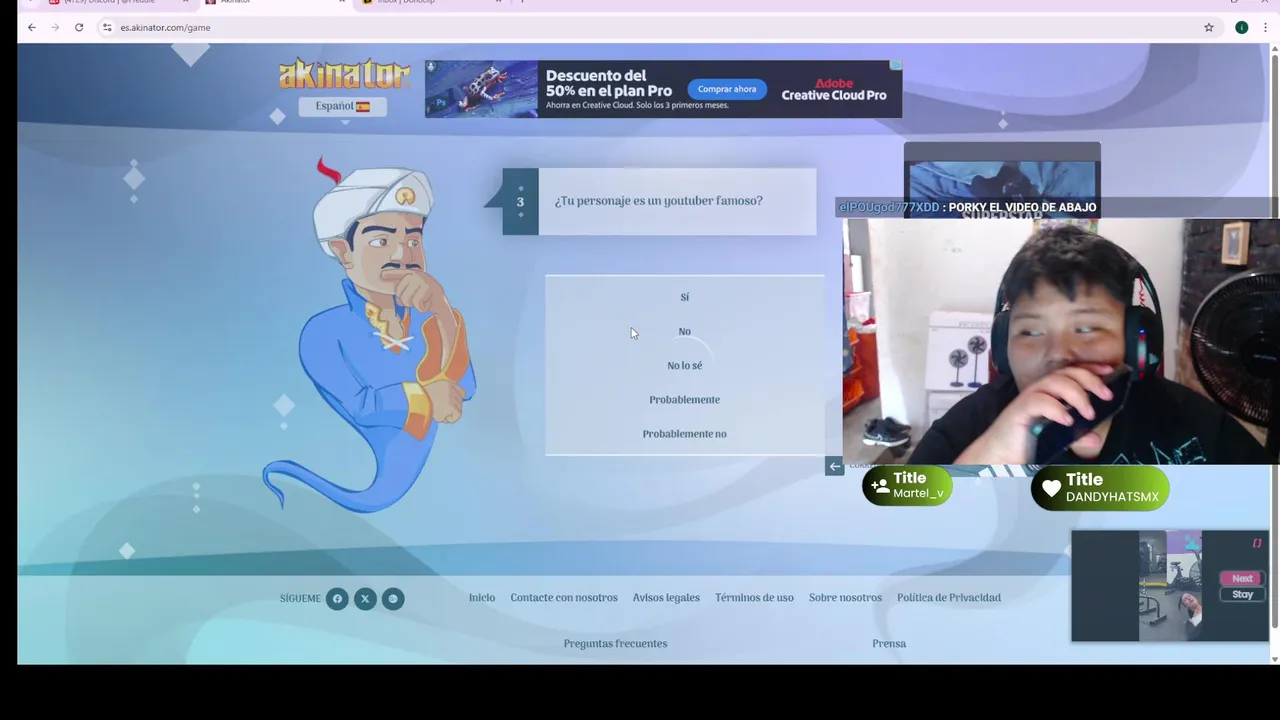
Task: Click the follower badge Martel_v
Action: click(907, 486)
